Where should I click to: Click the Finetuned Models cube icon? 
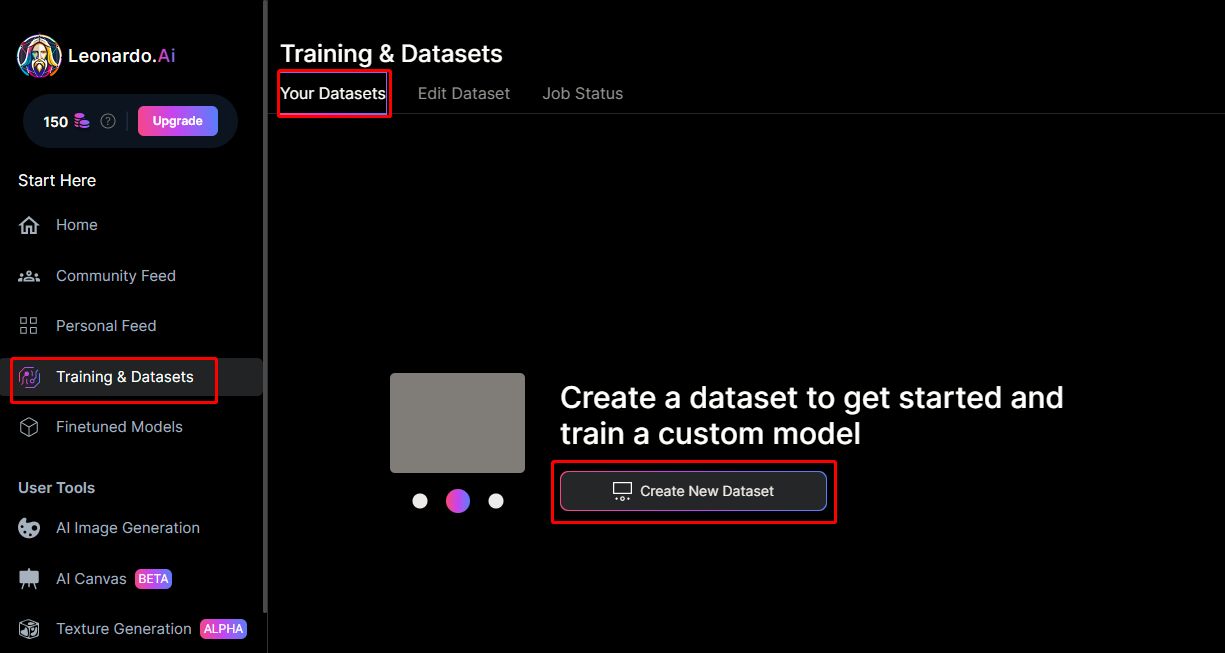point(29,427)
